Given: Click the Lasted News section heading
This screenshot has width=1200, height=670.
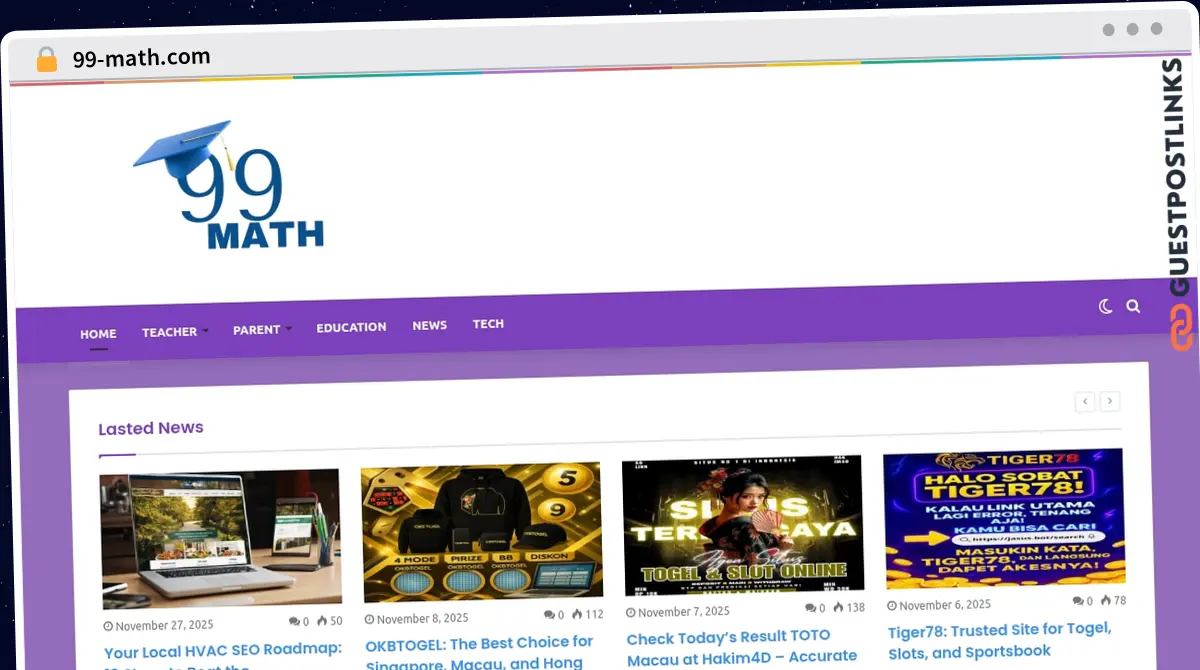Looking at the screenshot, I should [151, 428].
